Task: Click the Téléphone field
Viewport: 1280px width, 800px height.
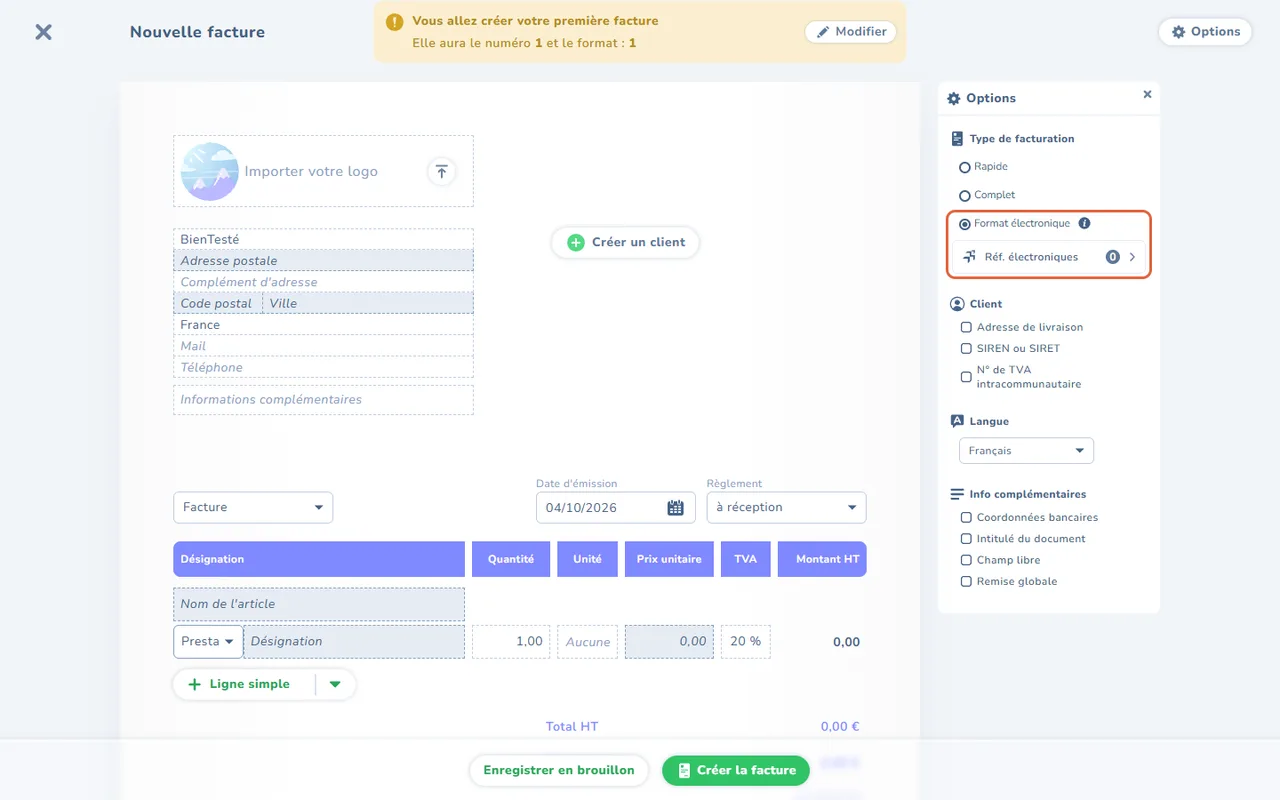Action: [x=323, y=368]
